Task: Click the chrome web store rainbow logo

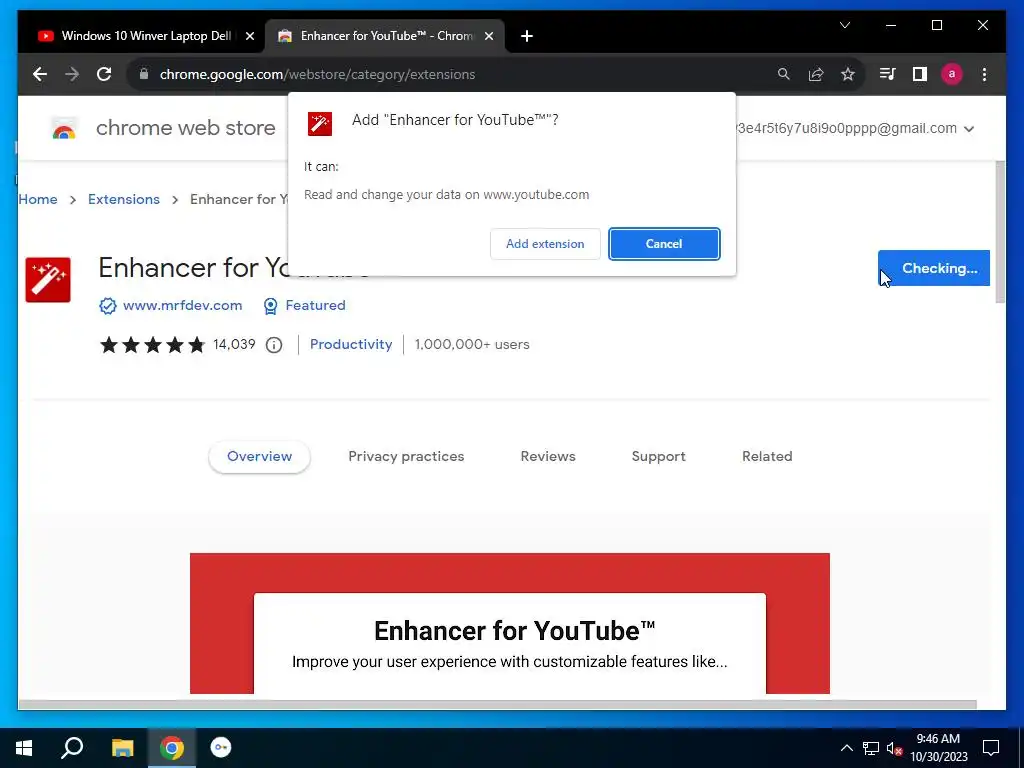Action: tap(63, 129)
